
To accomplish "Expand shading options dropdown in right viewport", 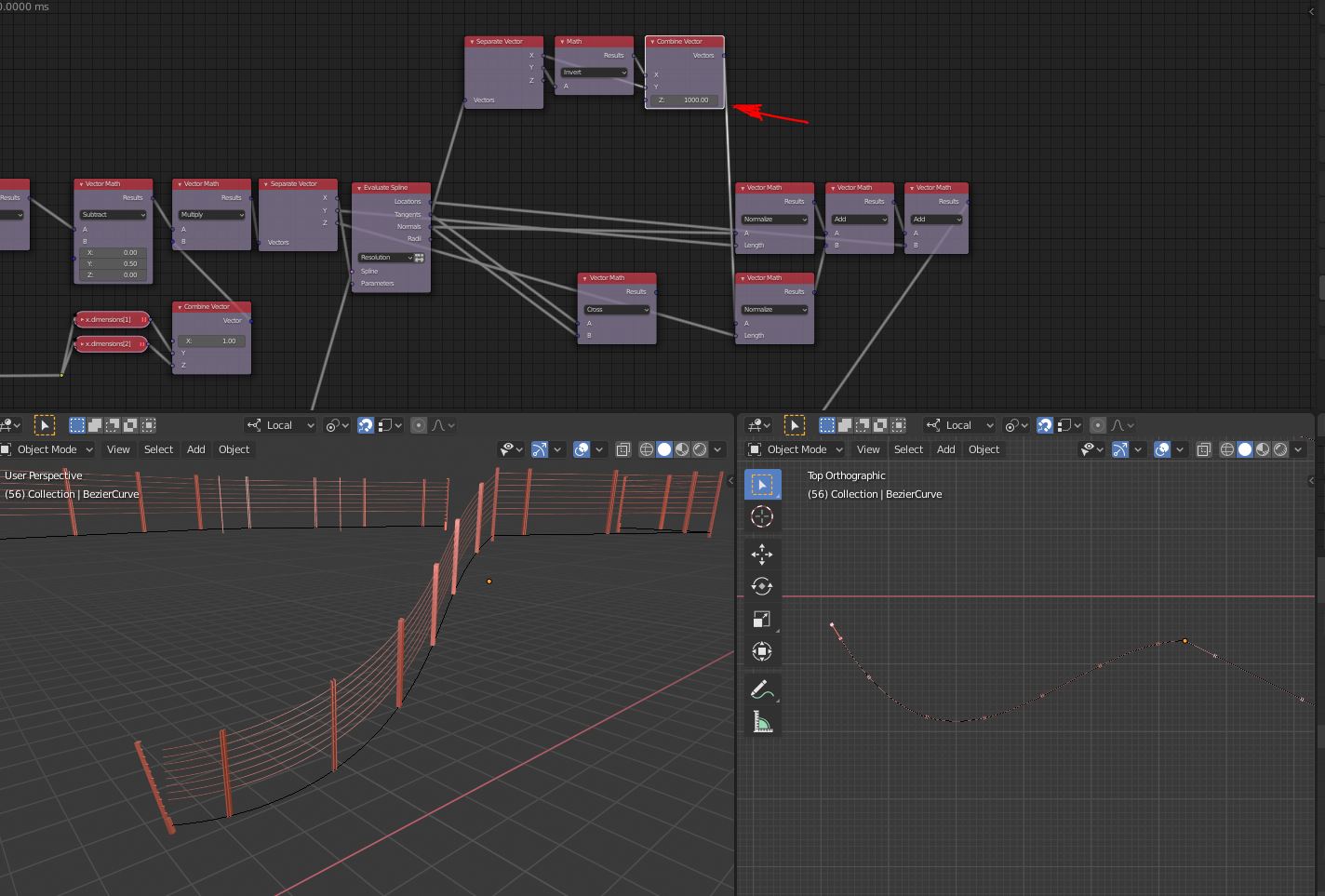I will coord(1299,449).
